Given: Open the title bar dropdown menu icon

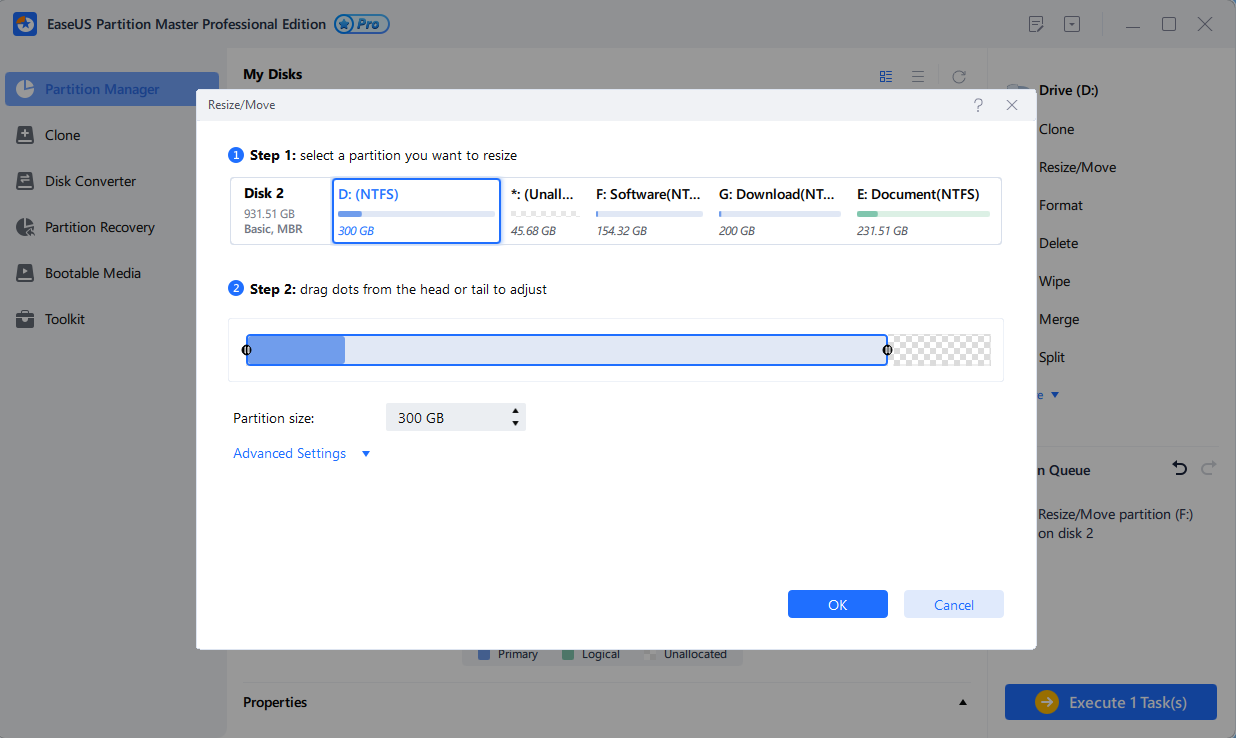Looking at the screenshot, I should pos(1072,24).
